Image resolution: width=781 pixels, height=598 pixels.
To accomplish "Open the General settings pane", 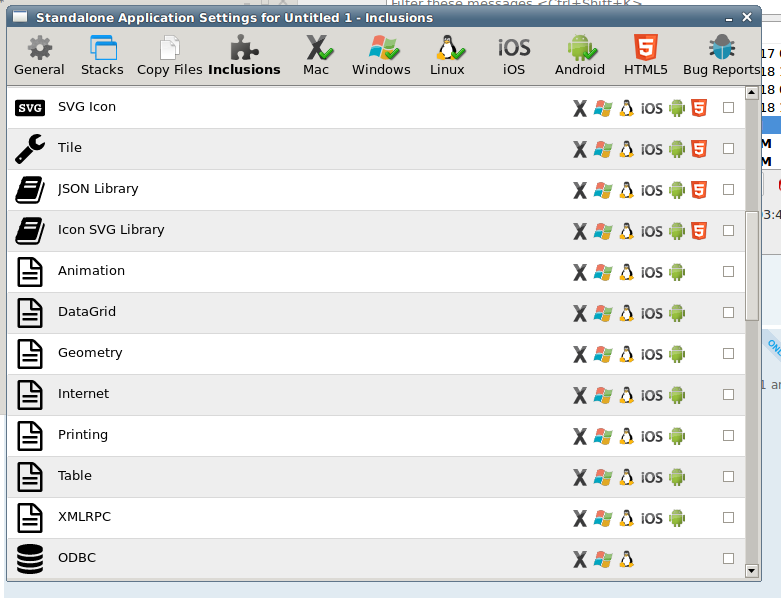I will point(39,56).
